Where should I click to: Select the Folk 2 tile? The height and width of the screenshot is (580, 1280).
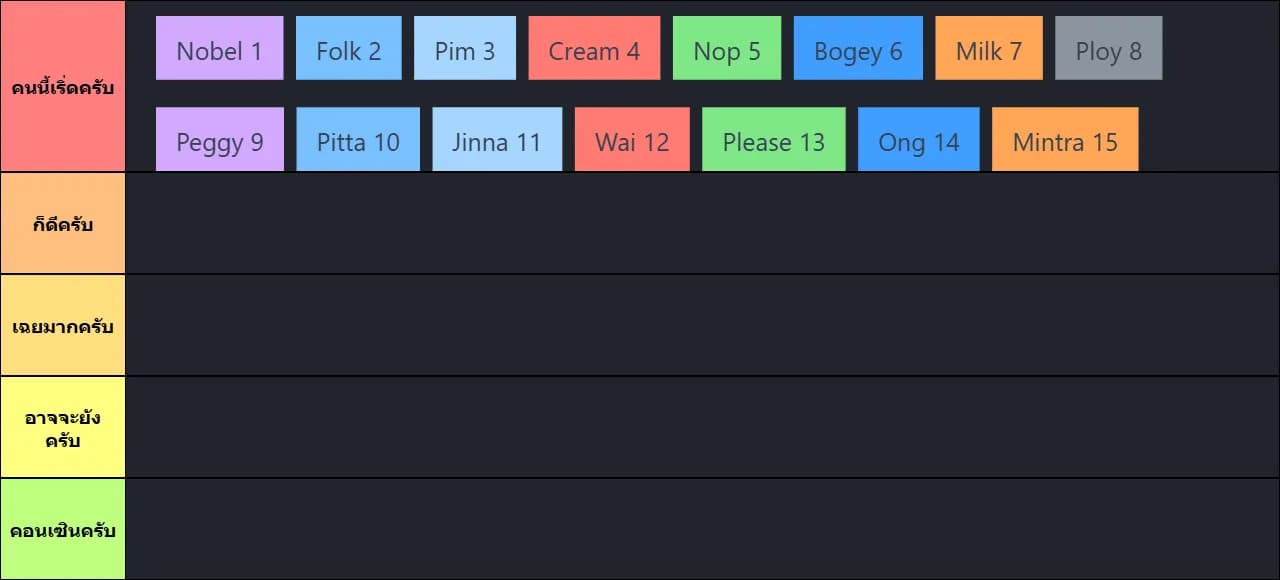click(348, 48)
